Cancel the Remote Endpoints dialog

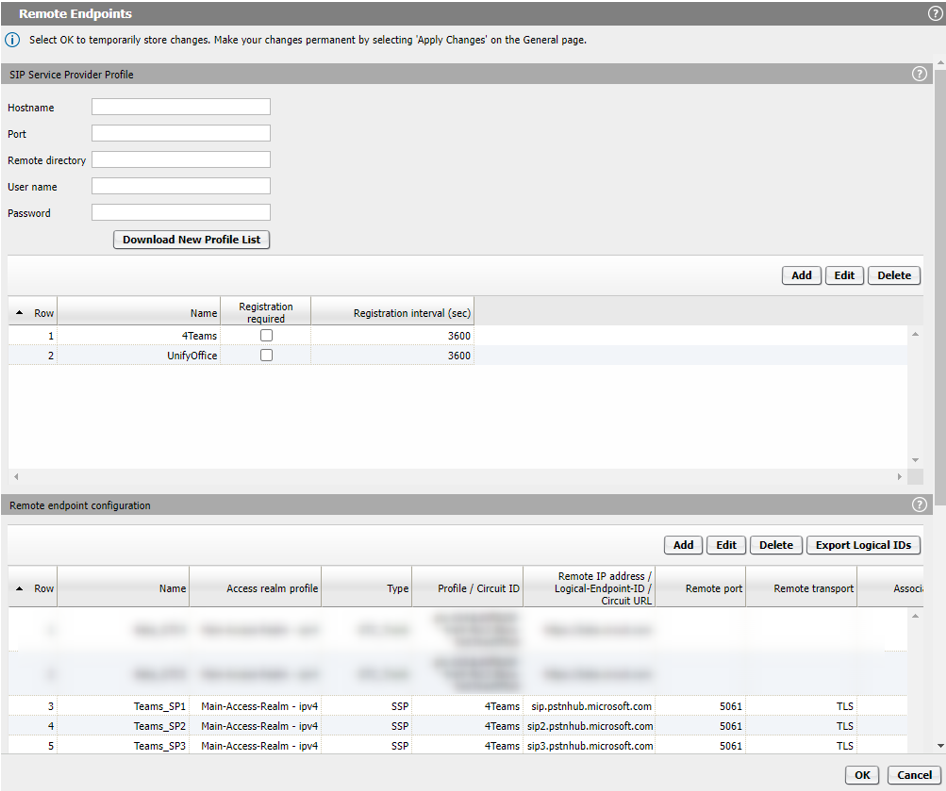point(914,775)
